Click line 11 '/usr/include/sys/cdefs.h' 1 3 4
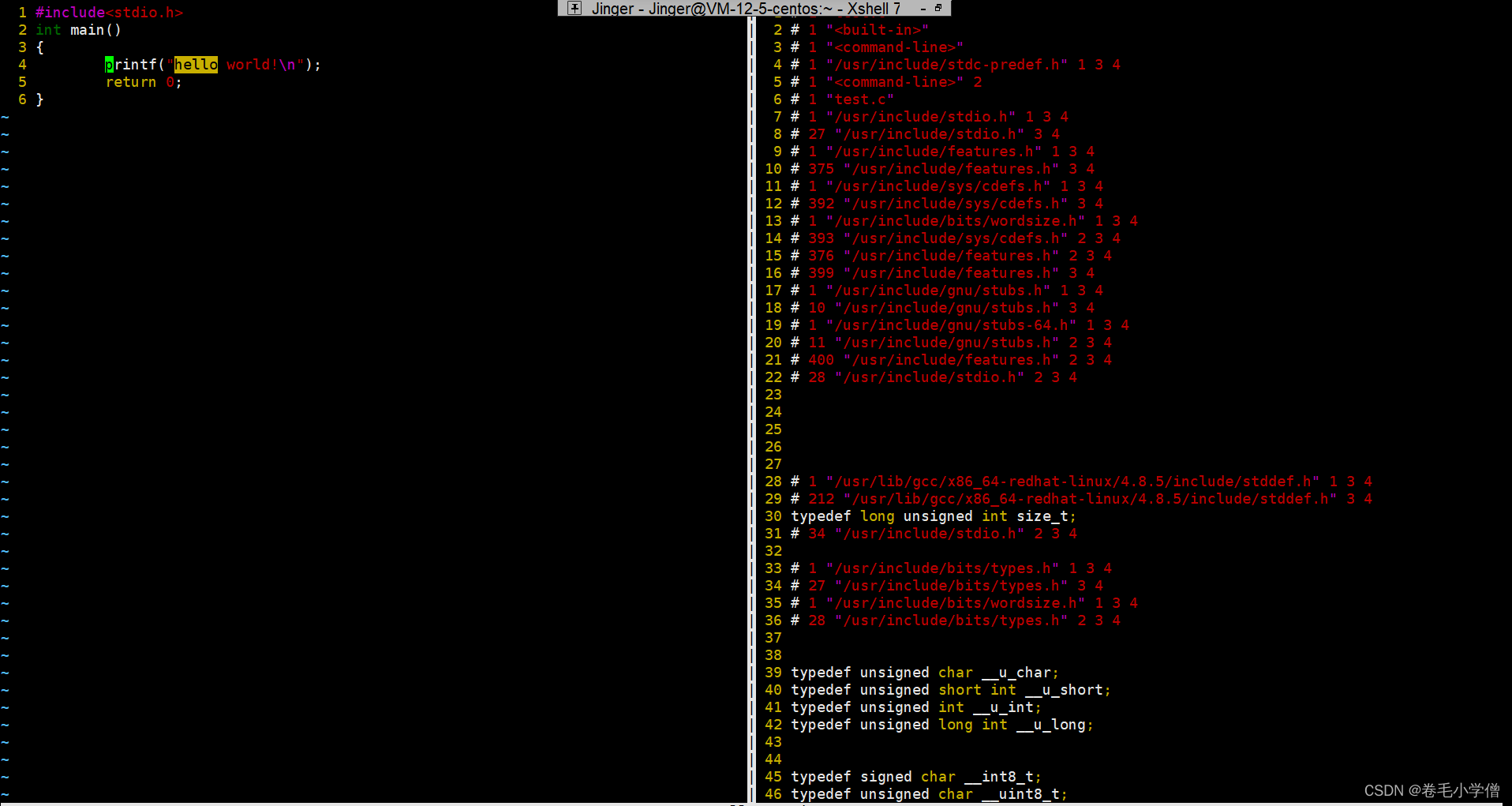The height and width of the screenshot is (806, 1512). tap(946, 186)
